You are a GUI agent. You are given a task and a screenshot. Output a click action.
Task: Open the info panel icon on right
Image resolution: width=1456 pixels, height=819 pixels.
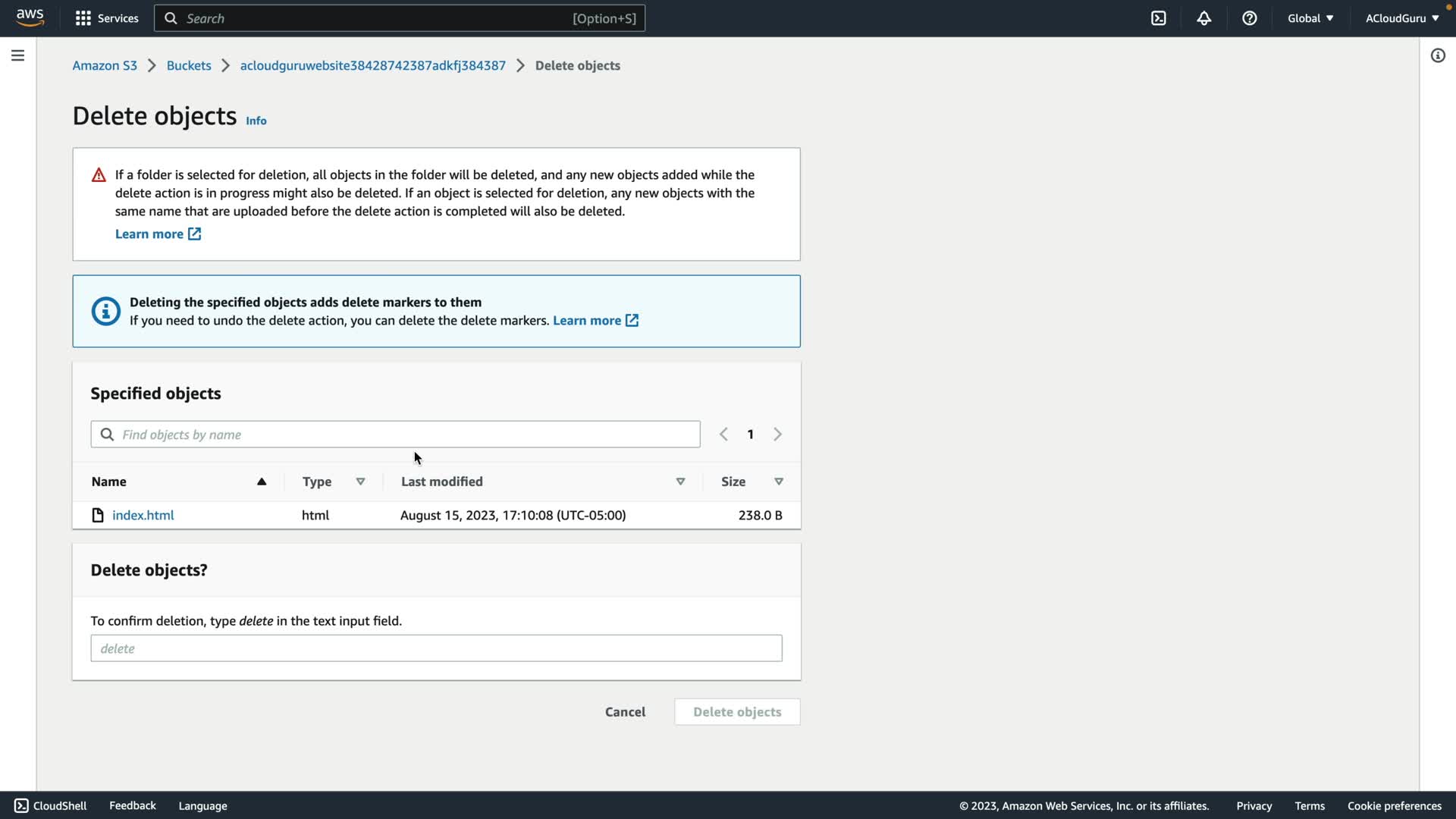[1437, 55]
